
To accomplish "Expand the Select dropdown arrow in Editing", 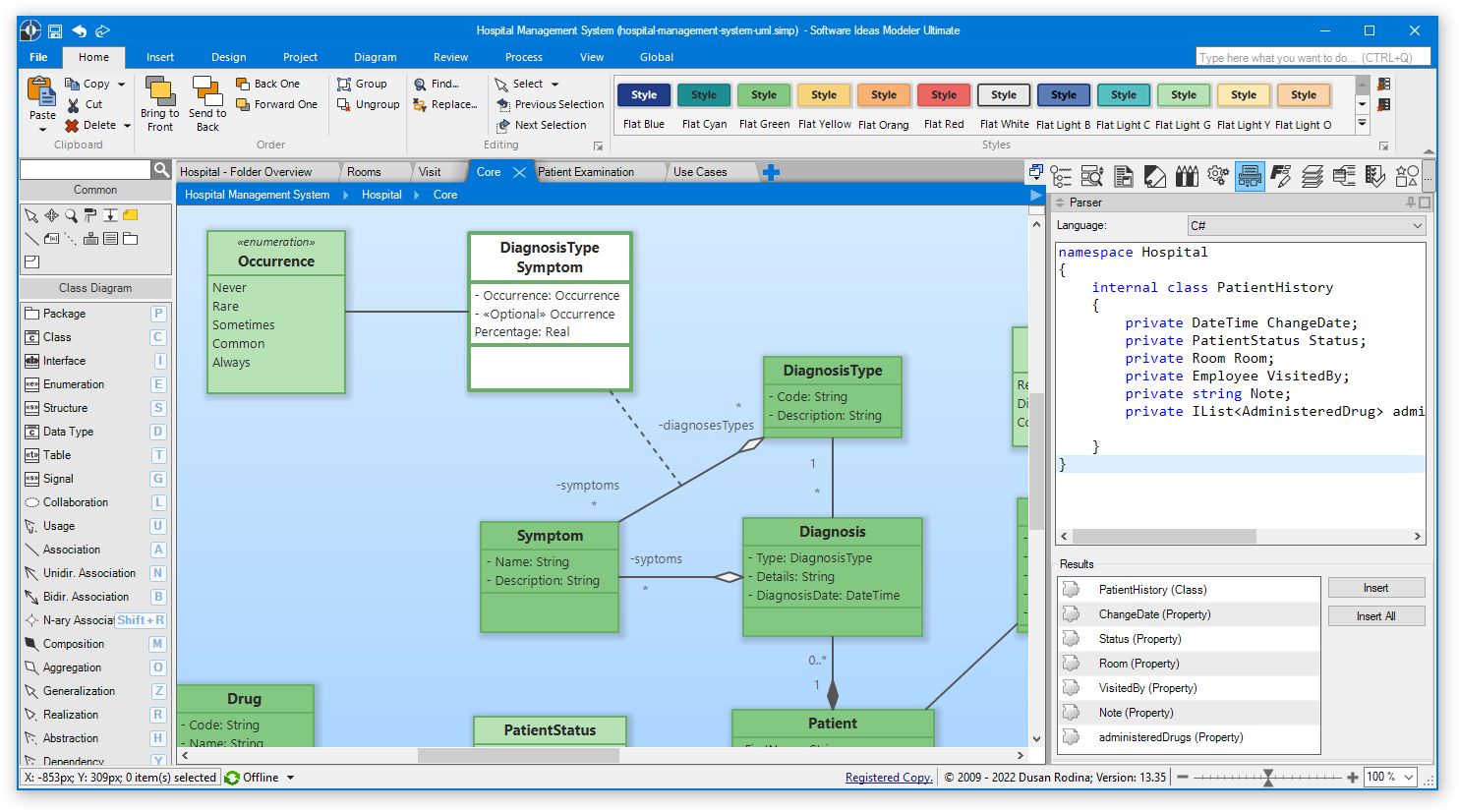I will click(554, 85).
